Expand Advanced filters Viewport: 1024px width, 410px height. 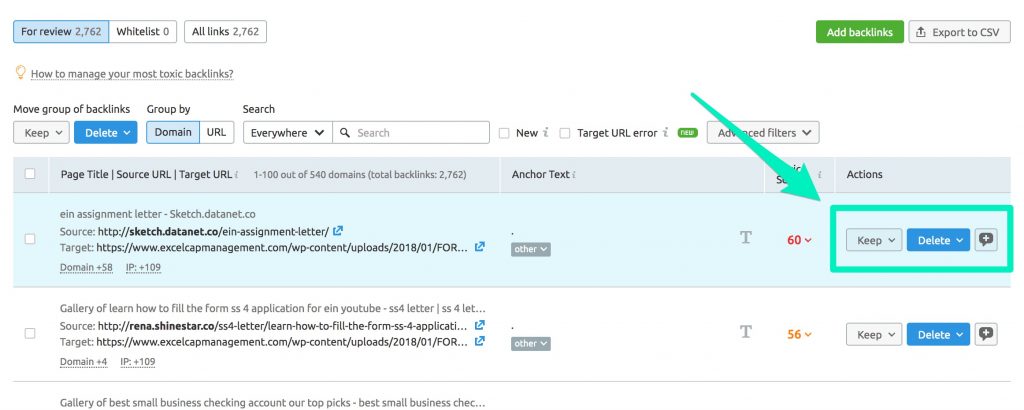pyautogui.click(x=763, y=133)
